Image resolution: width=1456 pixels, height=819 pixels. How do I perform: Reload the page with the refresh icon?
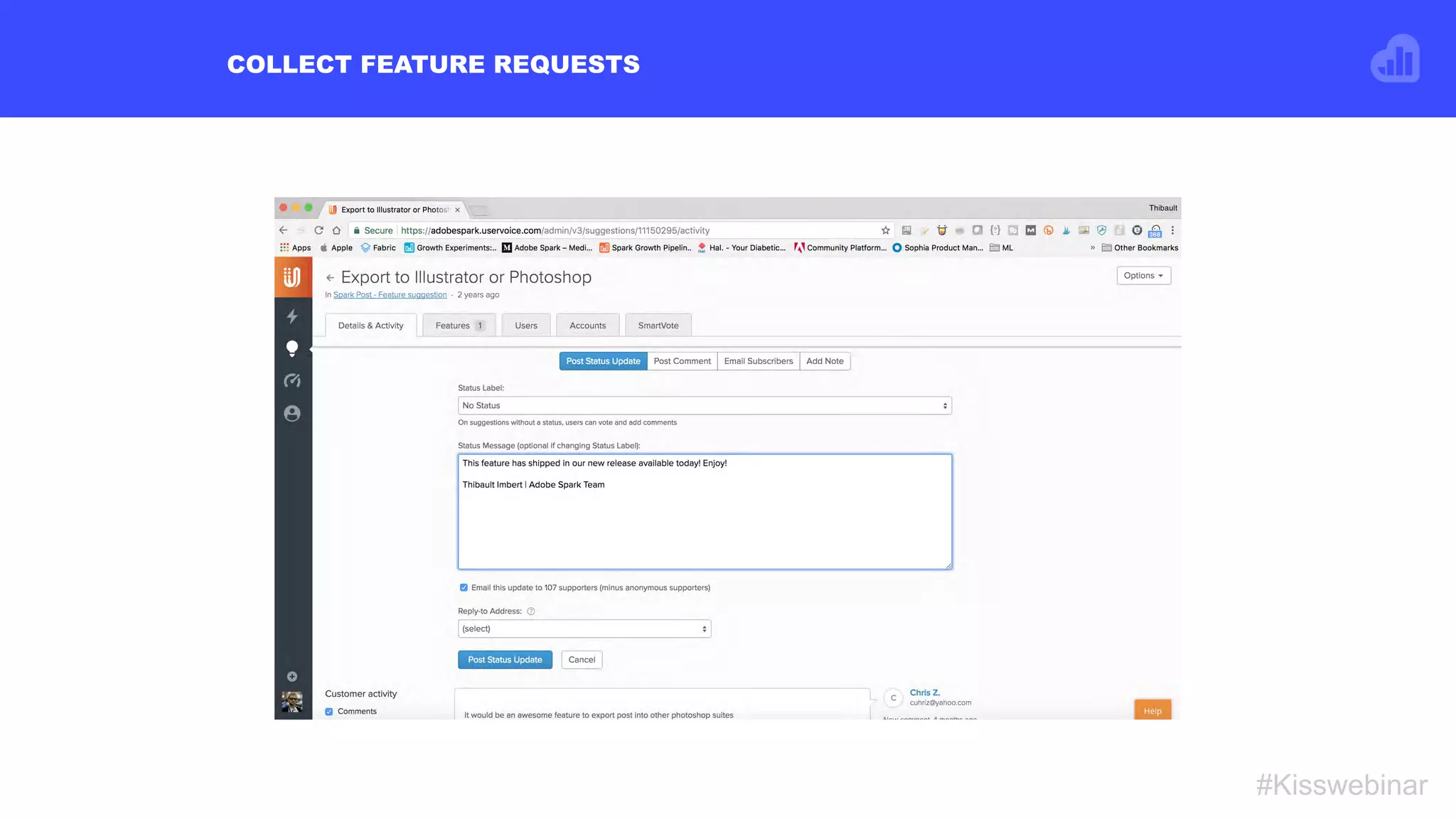318,230
